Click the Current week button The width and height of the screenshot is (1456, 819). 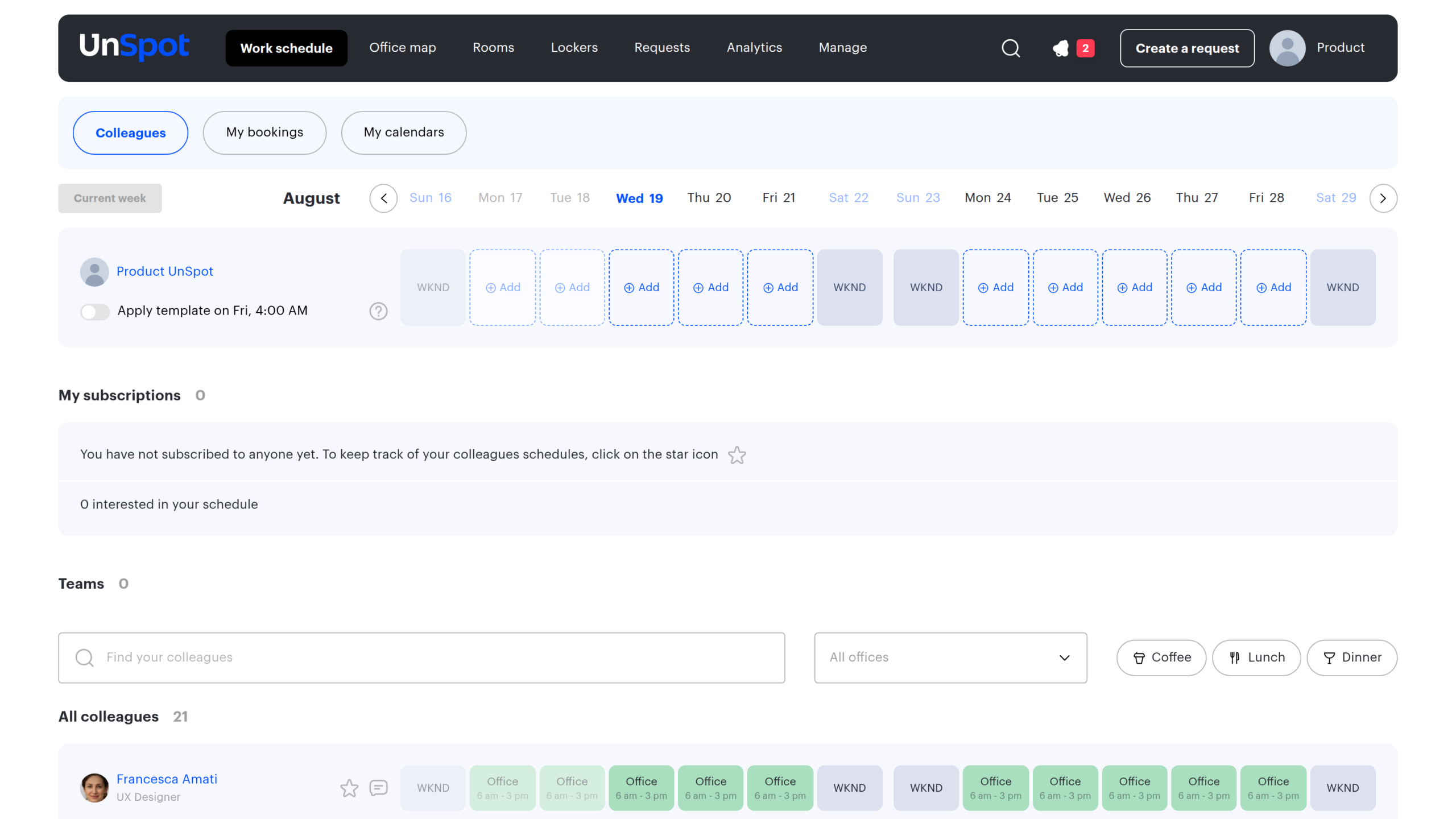(110, 198)
